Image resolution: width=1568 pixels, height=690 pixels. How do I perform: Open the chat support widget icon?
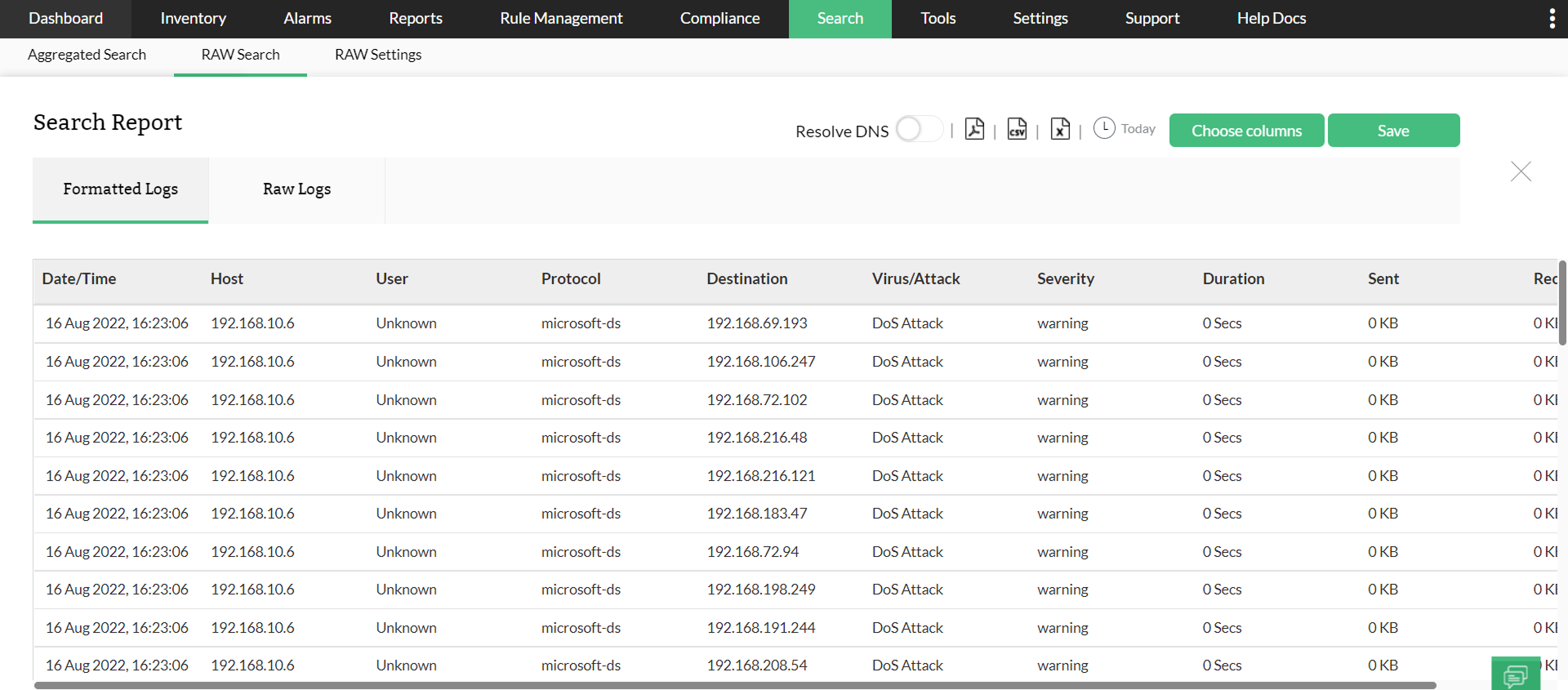pyautogui.click(x=1515, y=674)
